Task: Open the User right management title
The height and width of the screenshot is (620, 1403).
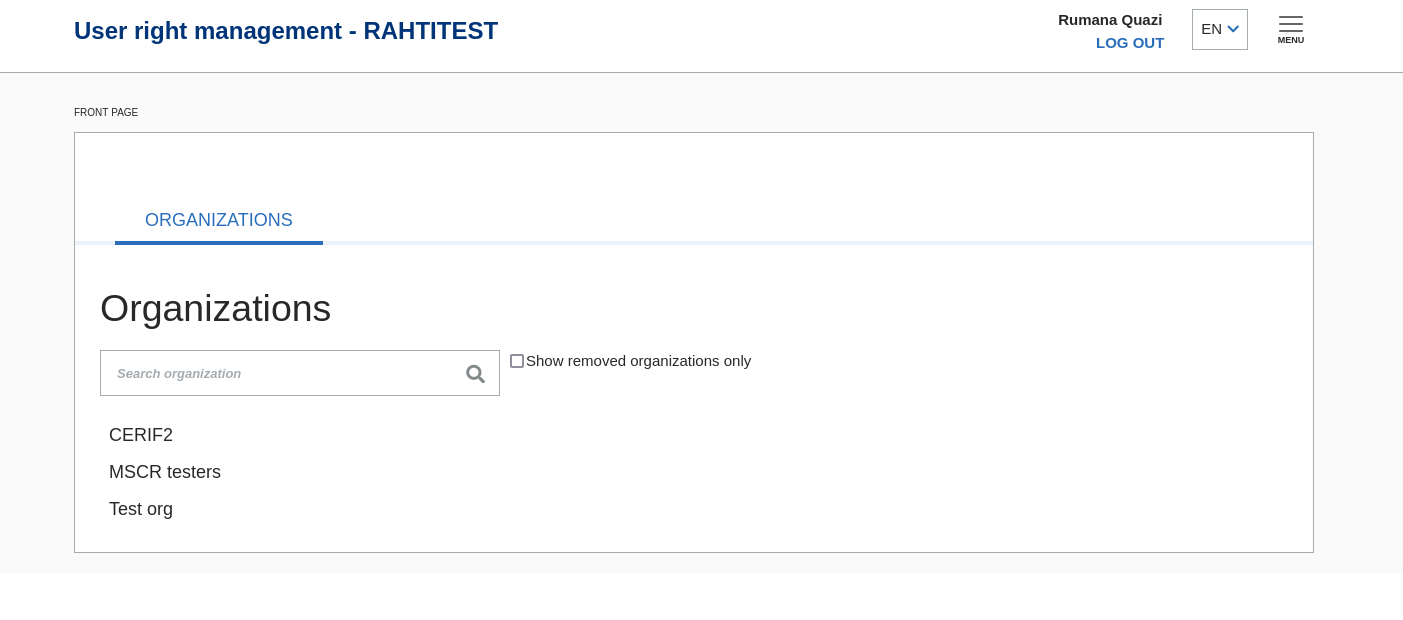Action: 286,31
